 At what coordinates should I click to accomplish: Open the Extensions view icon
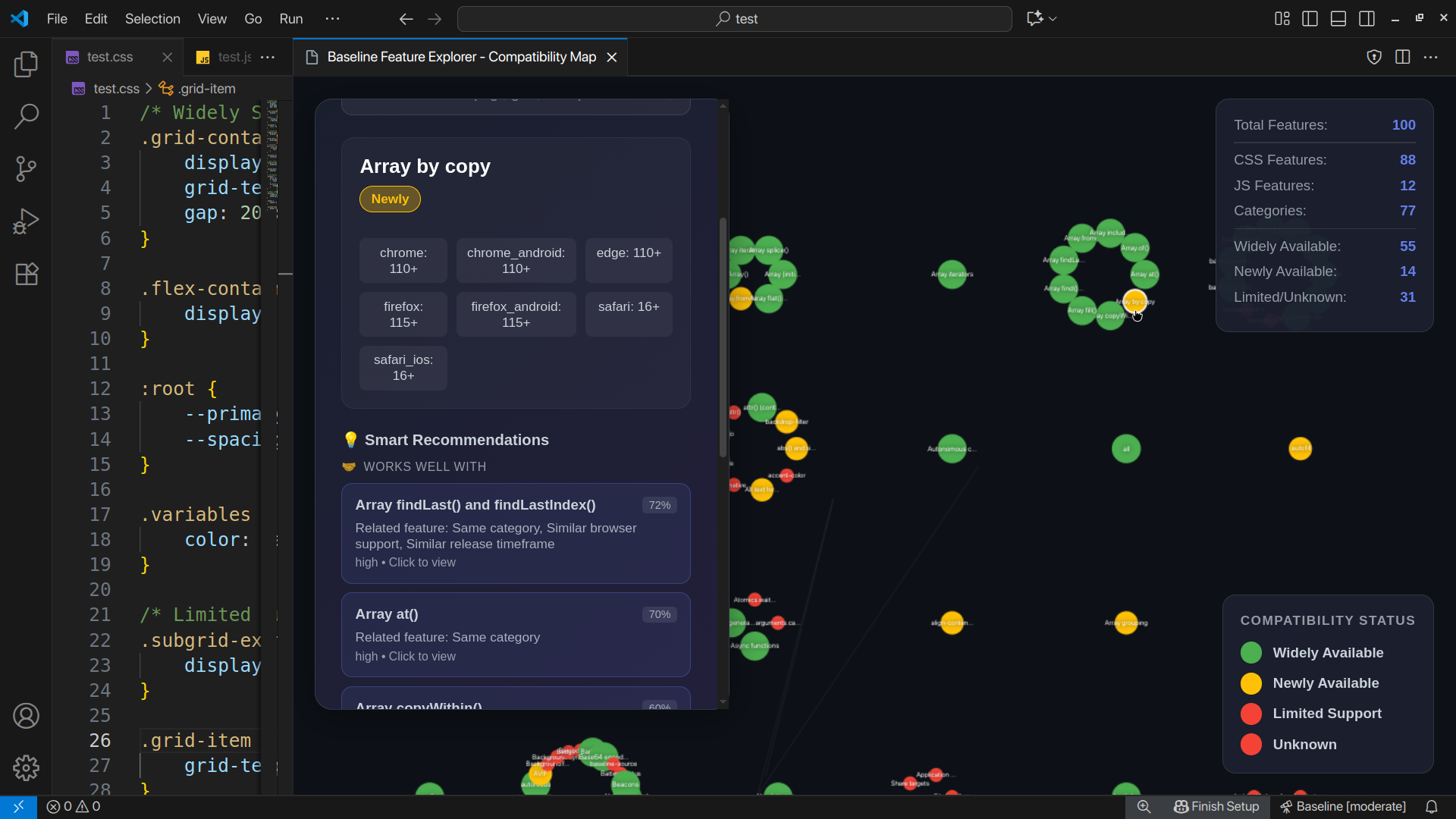(x=26, y=274)
